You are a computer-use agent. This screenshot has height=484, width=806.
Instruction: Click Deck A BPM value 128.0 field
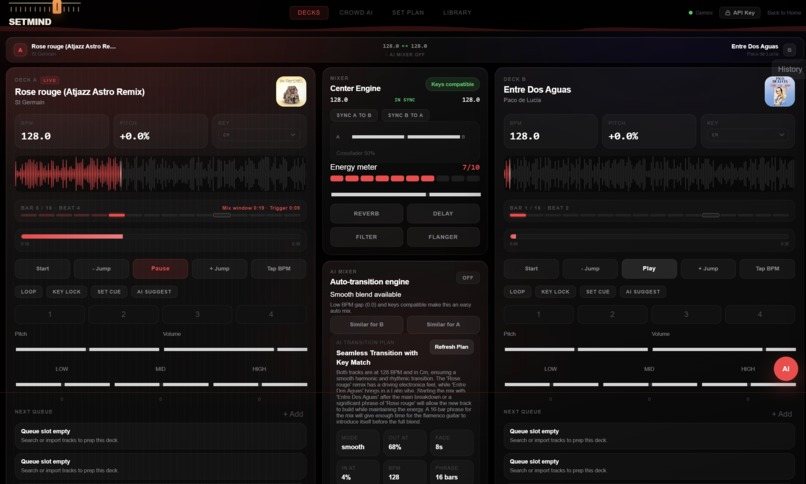point(62,132)
